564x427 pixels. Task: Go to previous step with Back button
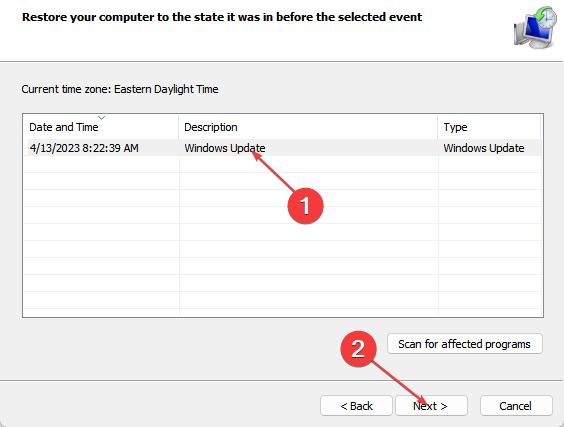356,406
